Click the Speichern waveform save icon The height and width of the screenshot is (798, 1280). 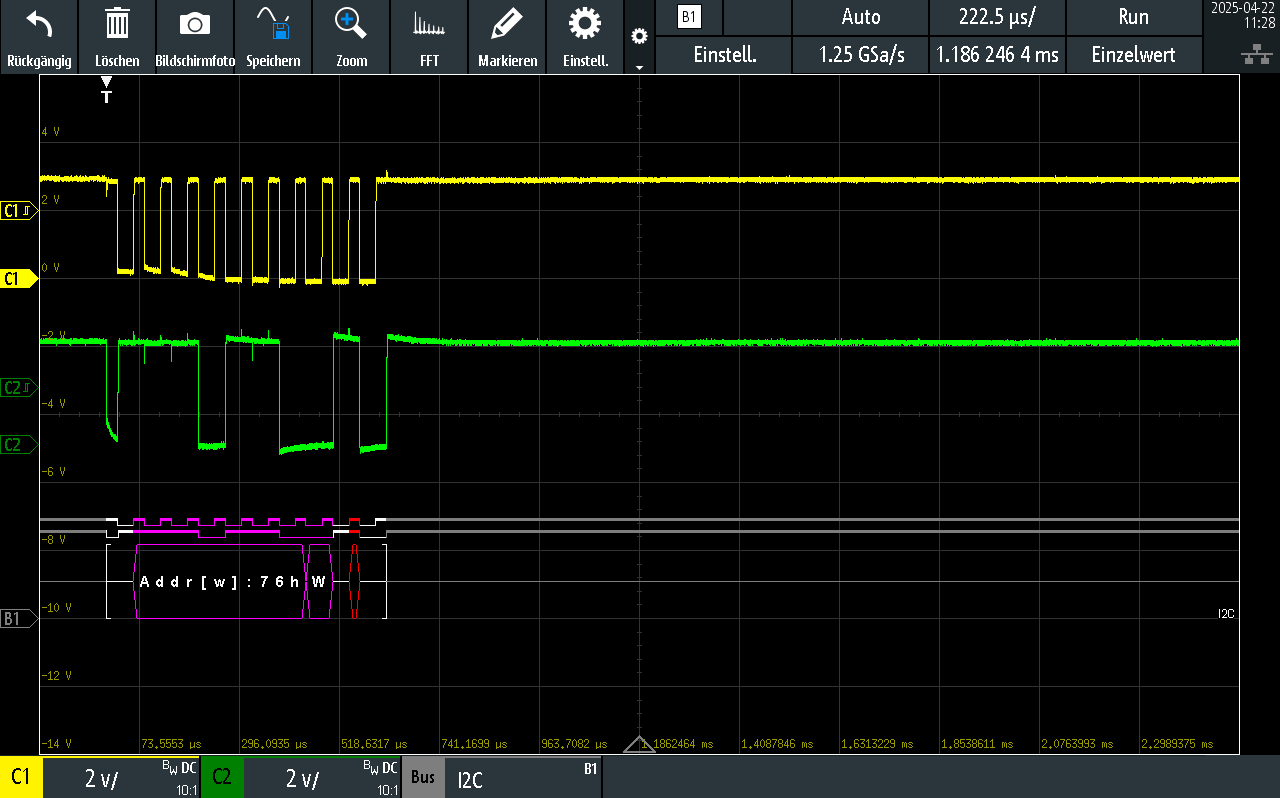tap(273, 24)
